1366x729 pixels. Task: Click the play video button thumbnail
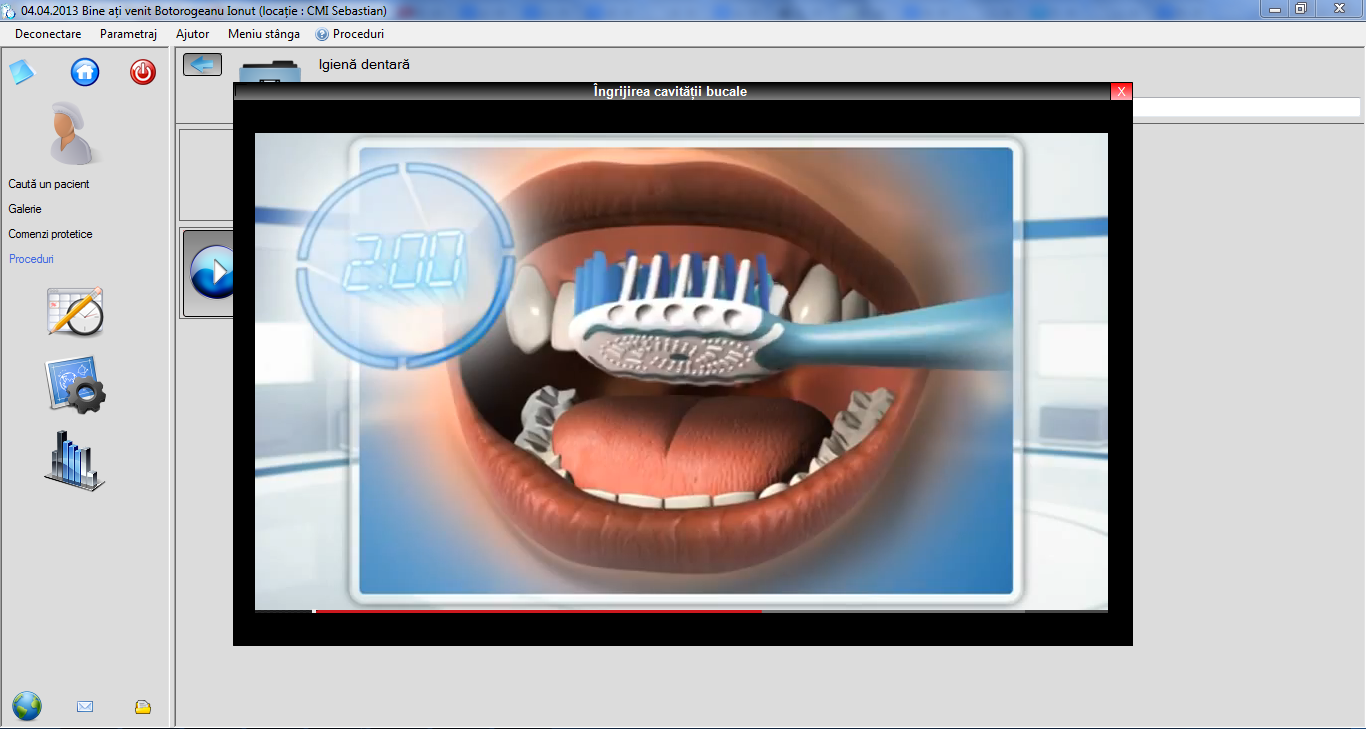click(x=210, y=272)
